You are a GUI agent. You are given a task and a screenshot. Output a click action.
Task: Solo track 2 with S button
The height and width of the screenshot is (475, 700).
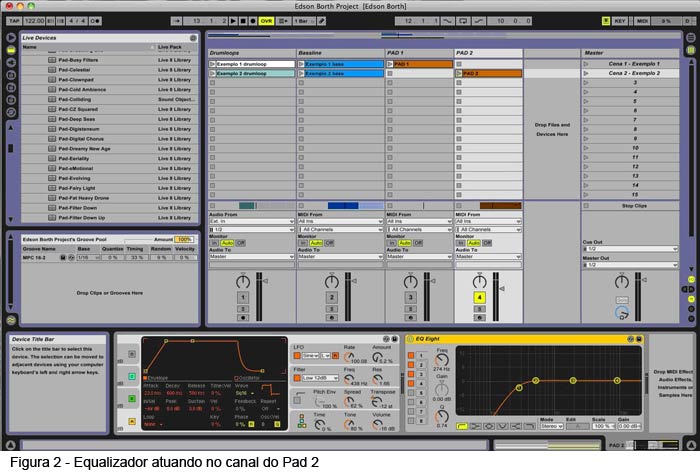[331, 309]
